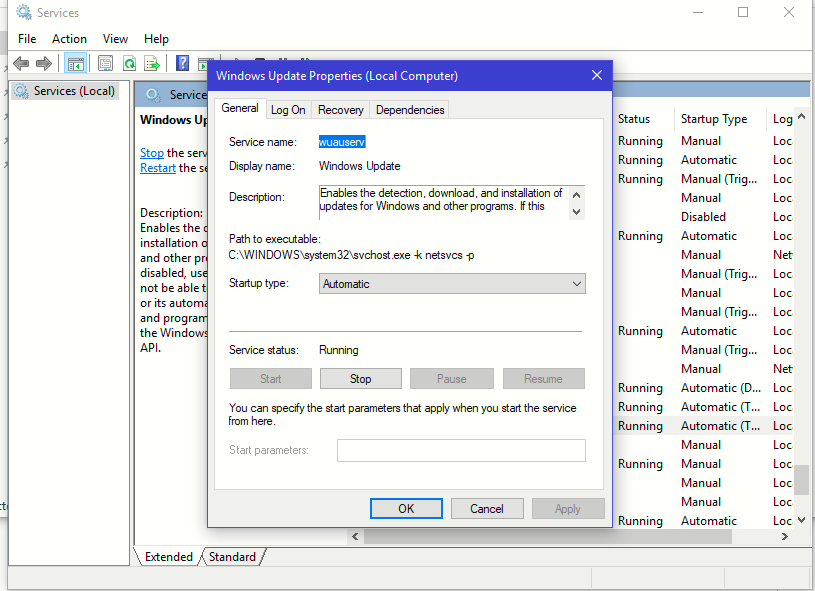Click the Export List toolbar icon
815x591 pixels.
coord(152,63)
